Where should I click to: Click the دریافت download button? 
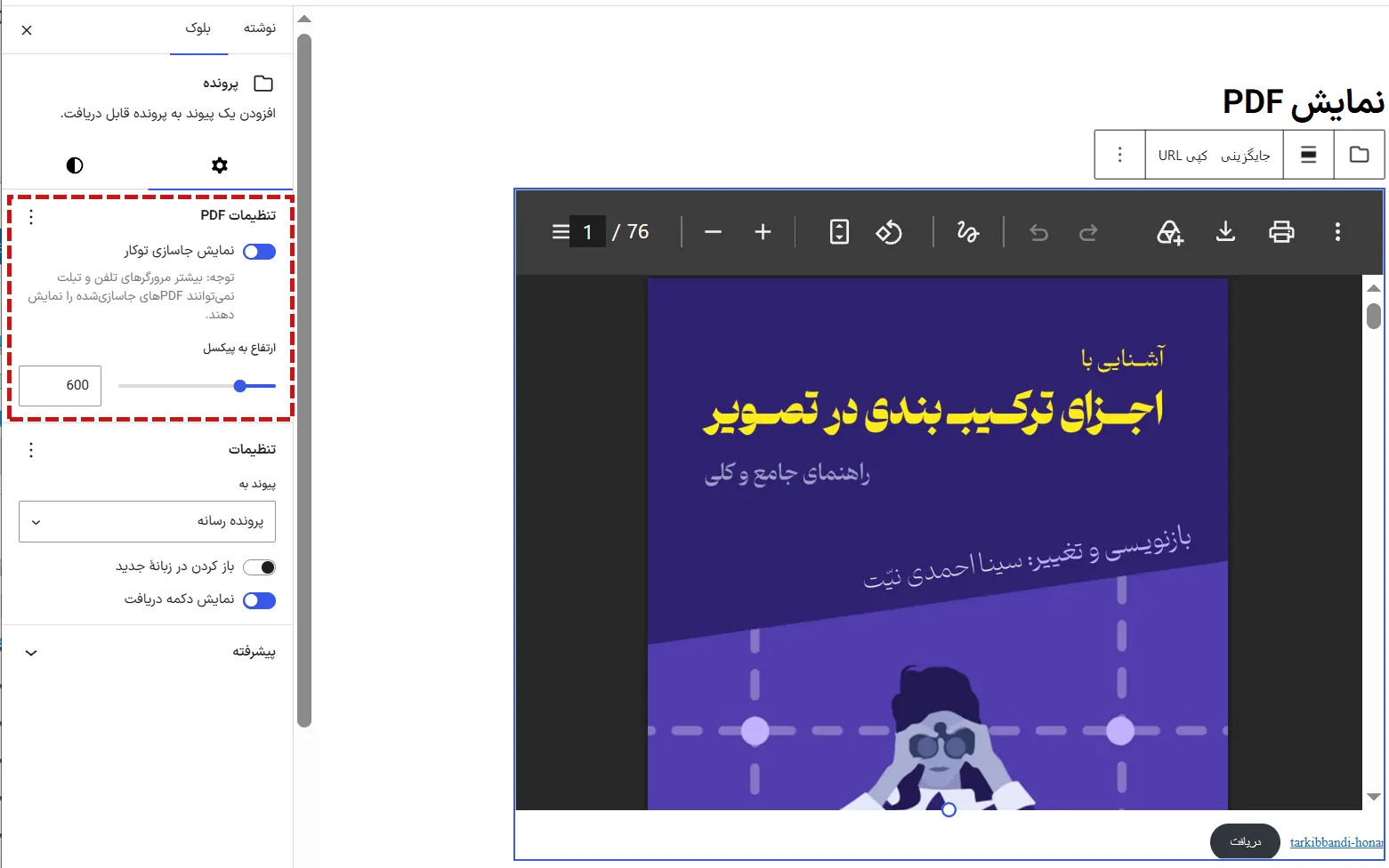pyautogui.click(x=1245, y=841)
